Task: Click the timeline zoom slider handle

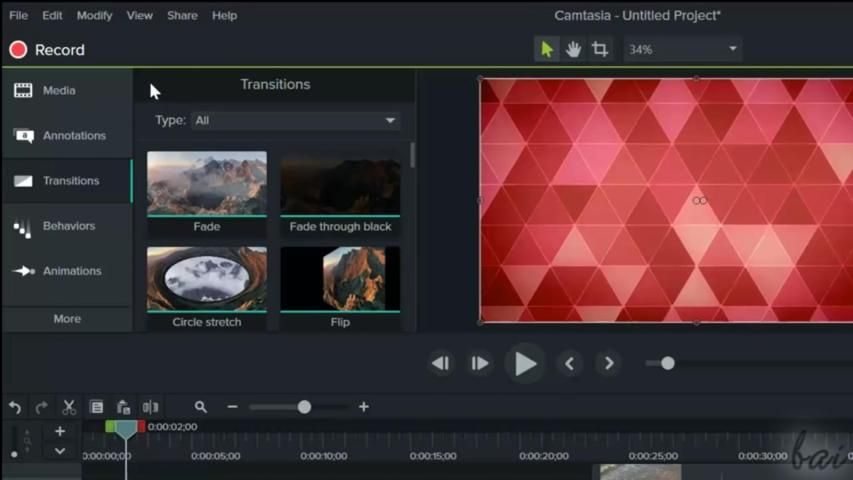Action: pos(304,407)
